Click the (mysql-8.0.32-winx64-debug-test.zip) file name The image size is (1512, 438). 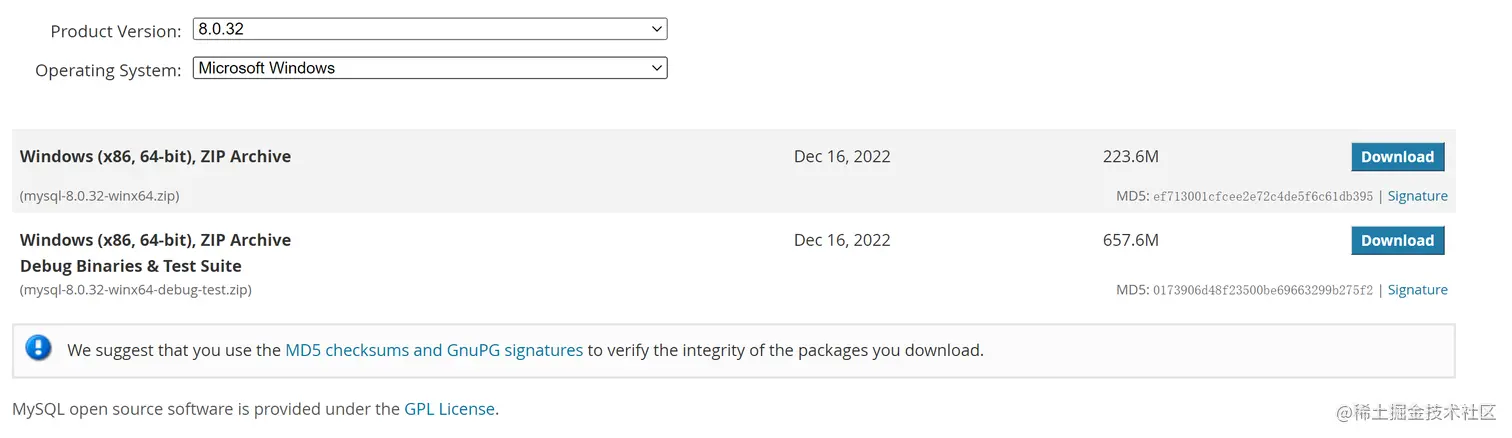click(x=136, y=290)
